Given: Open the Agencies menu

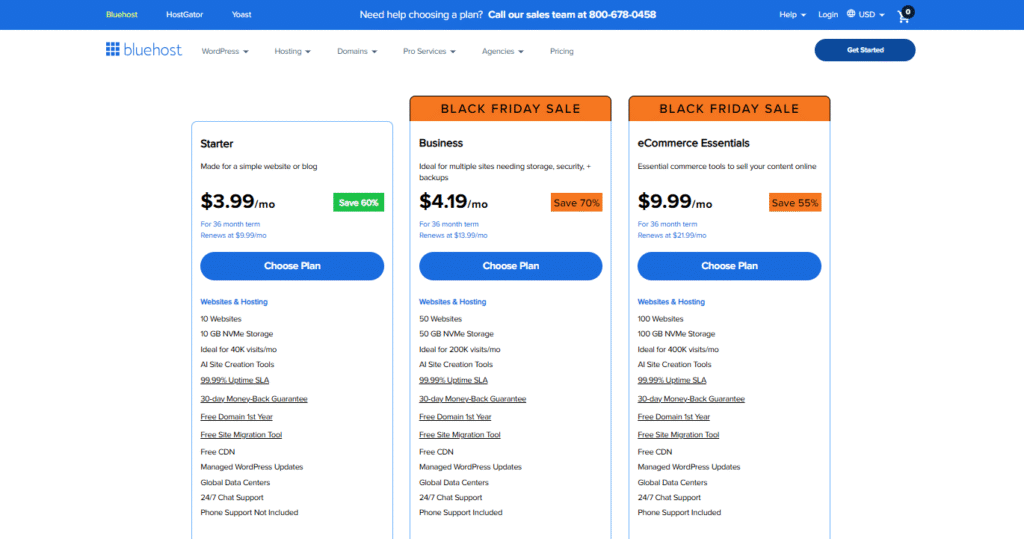Looking at the screenshot, I should point(502,51).
